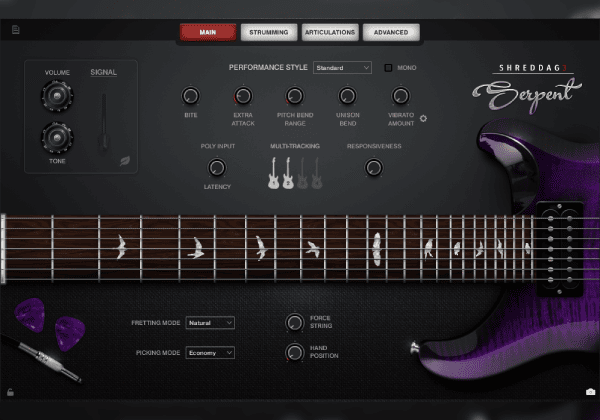Toggle the Force String knob button

[294, 322]
